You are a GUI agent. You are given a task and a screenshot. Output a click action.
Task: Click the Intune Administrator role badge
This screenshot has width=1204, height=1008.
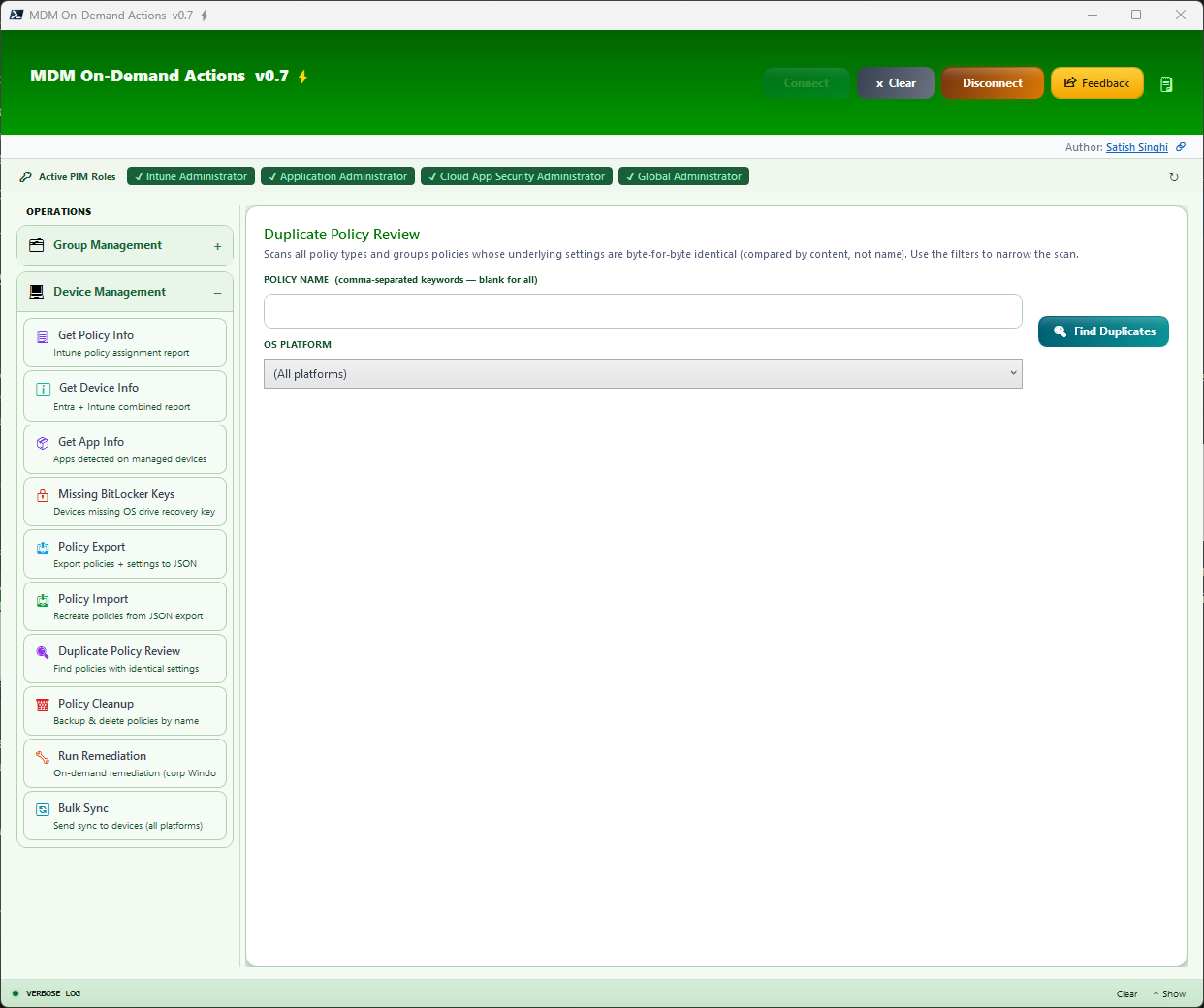click(x=191, y=176)
